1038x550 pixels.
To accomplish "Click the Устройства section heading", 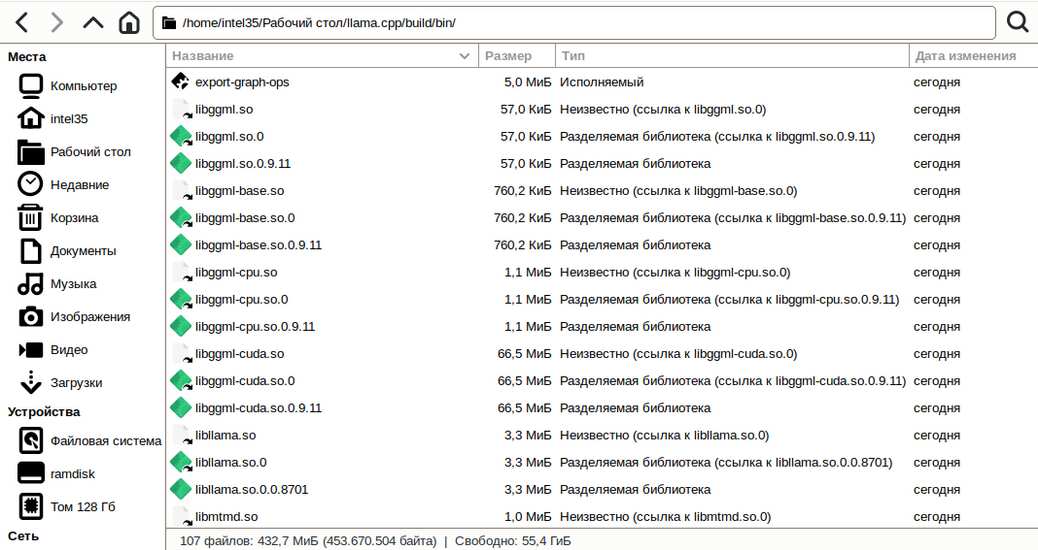I will [x=44, y=412].
